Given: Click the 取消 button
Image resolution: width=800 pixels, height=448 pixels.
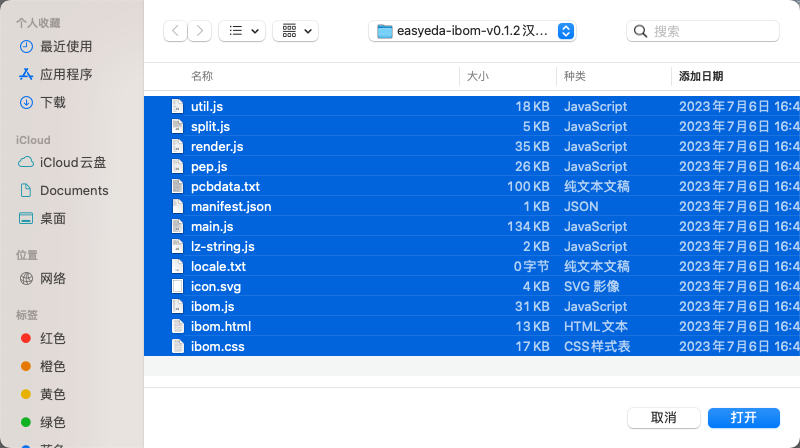Looking at the screenshot, I should (663, 418).
